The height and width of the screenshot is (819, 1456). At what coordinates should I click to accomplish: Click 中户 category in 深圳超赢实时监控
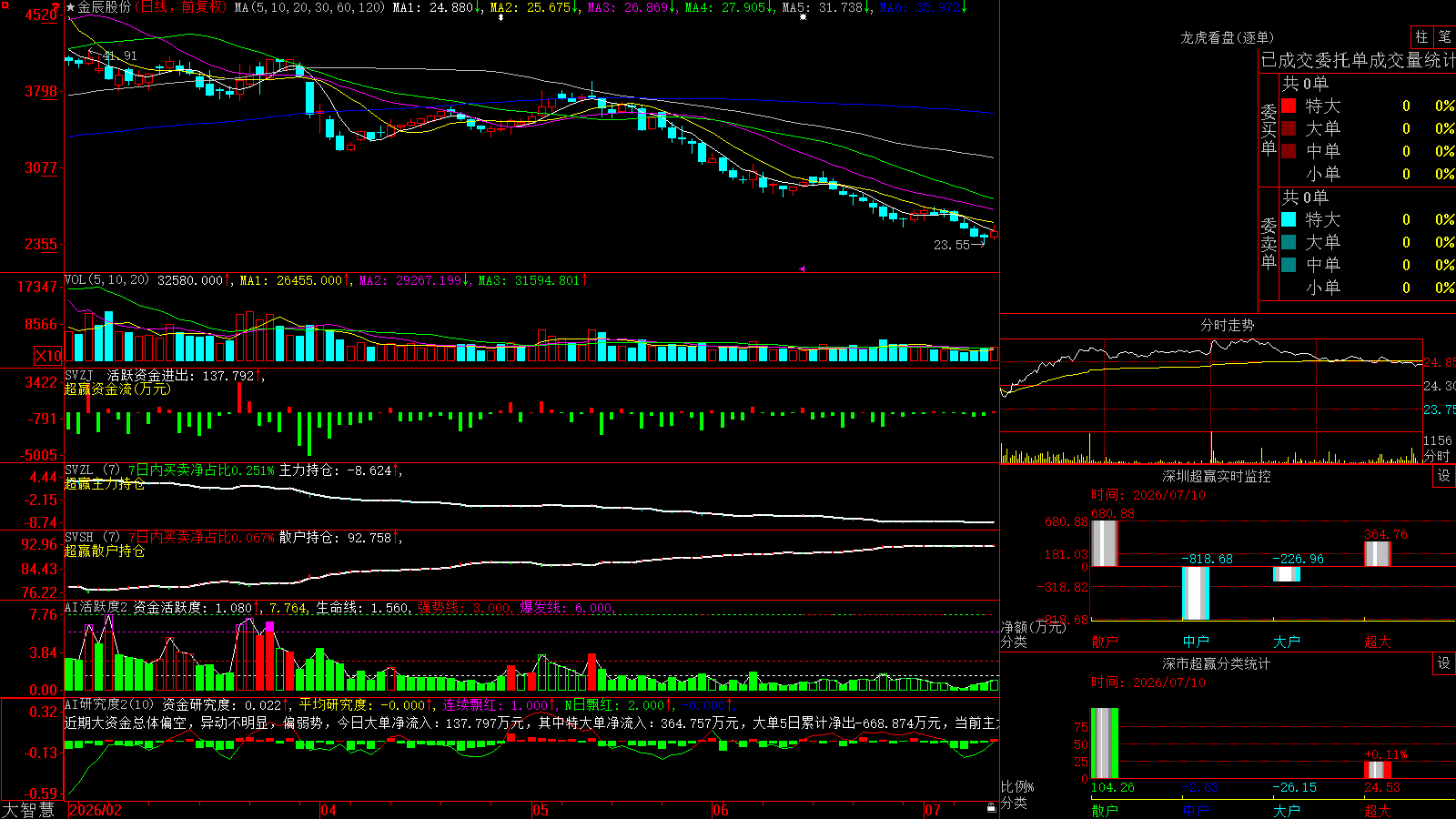pos(1196,642)
